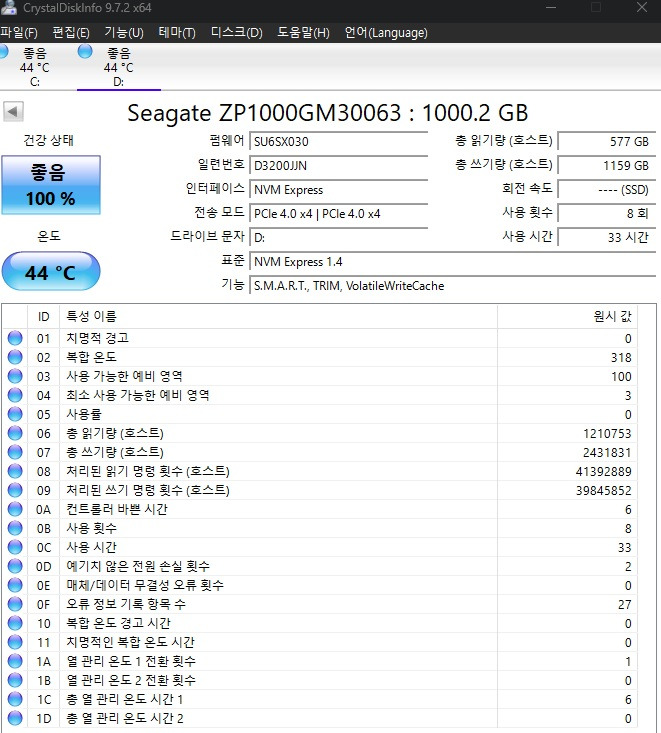Click the status orb for 1B 열 관리 온도 2
Viewport: 661px width, 733px height.
click(x=15, y=680)
